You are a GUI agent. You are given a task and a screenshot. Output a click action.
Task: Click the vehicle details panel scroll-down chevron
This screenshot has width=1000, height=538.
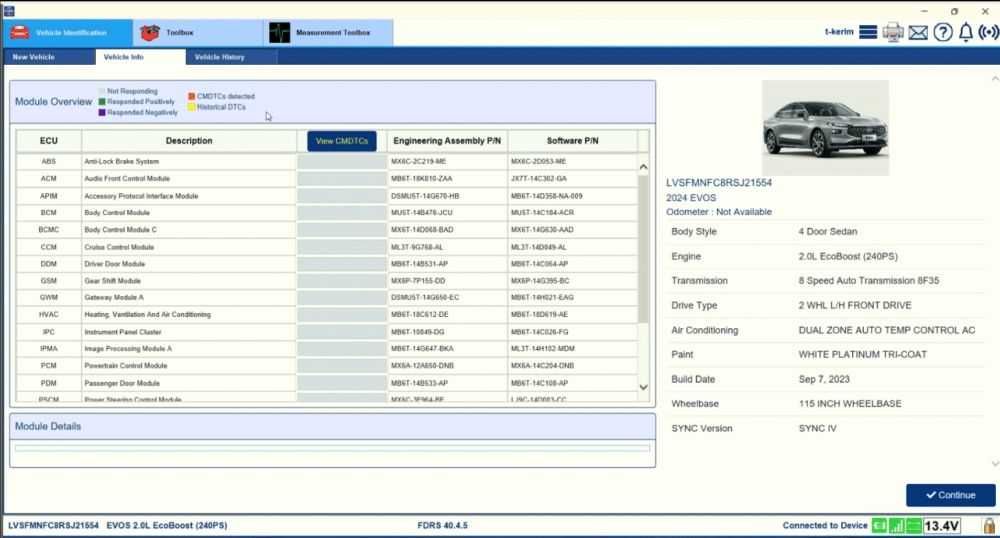(994, 463)
